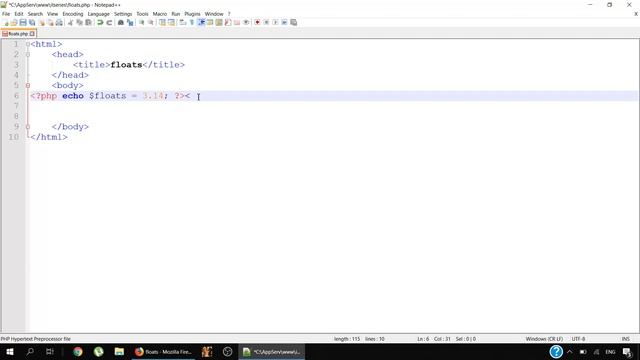Click the Print toolbar icon
The image size is (640, 360).
pyautogui.click(x=59, y=22)
